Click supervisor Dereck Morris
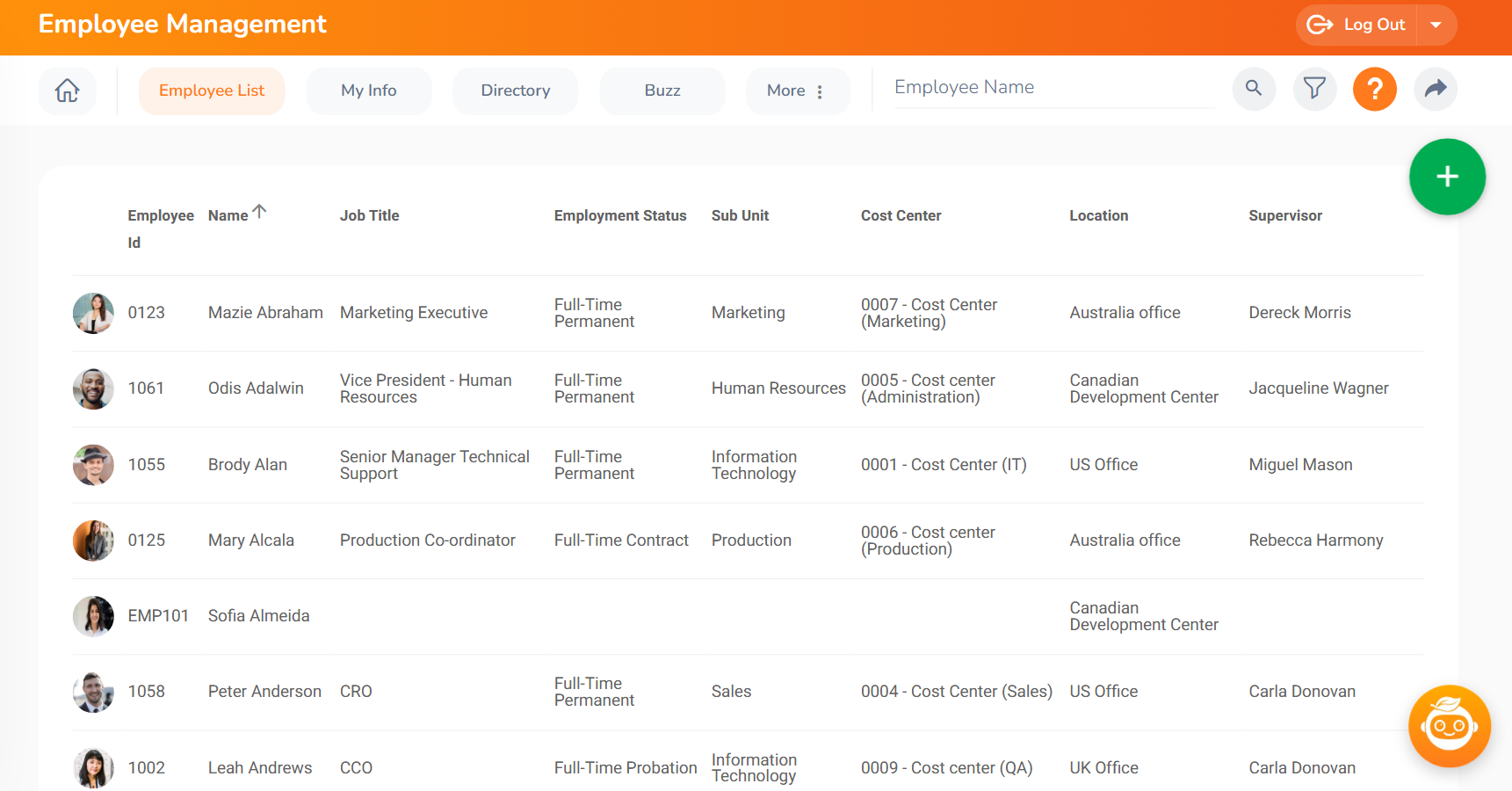 tap(1299, 313)
